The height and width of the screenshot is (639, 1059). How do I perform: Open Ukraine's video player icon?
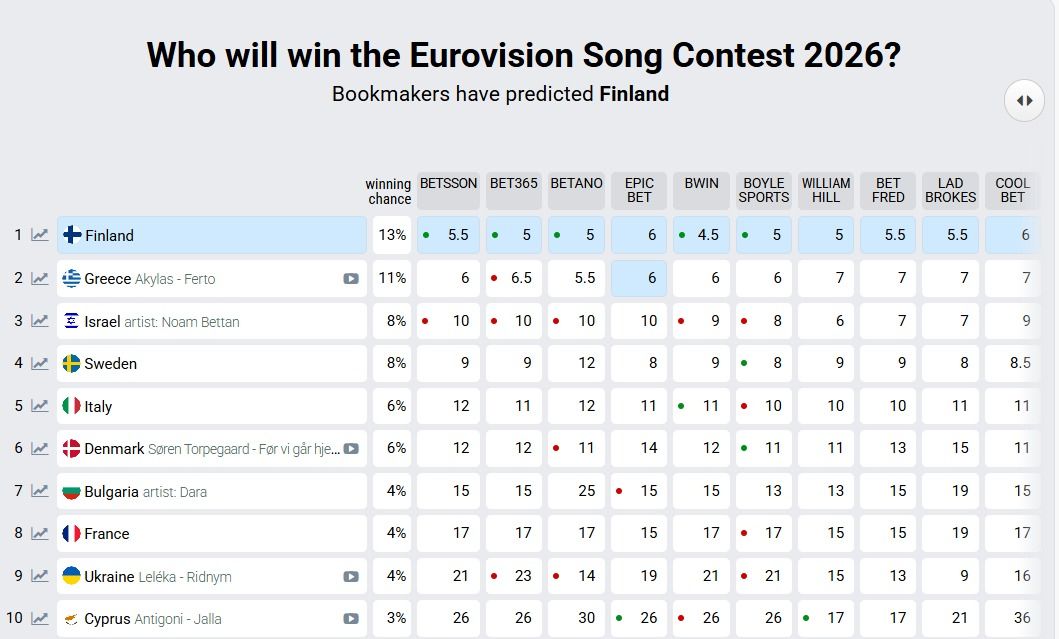(x=351, y=577)
